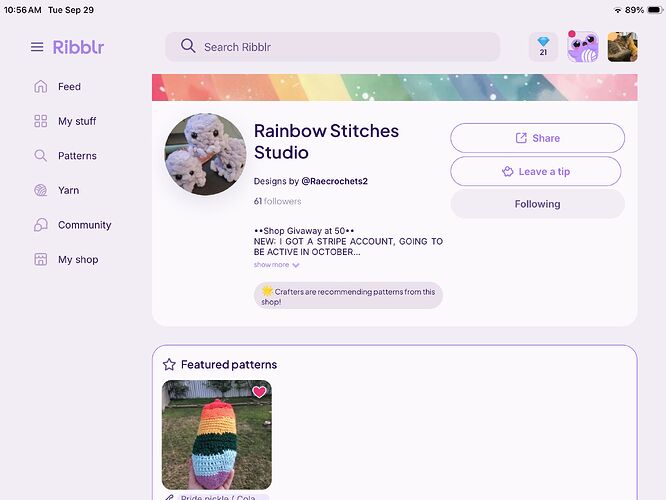Click the search magnifier icon

[188, 46]
